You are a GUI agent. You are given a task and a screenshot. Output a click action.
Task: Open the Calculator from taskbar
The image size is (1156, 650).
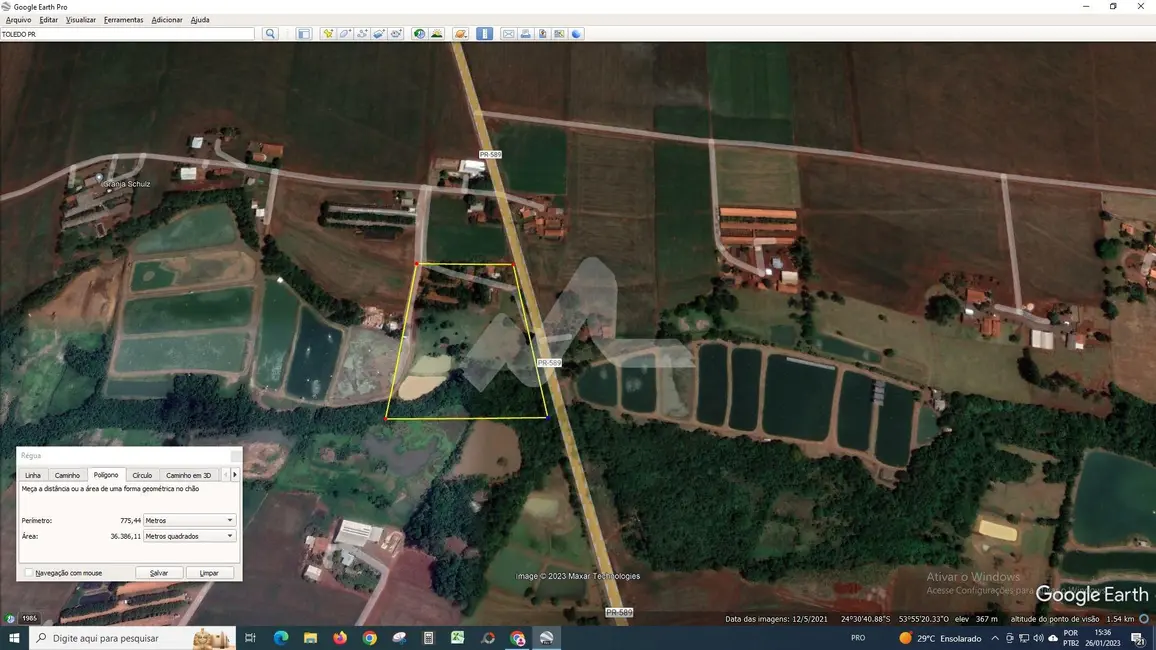(428, 638)
